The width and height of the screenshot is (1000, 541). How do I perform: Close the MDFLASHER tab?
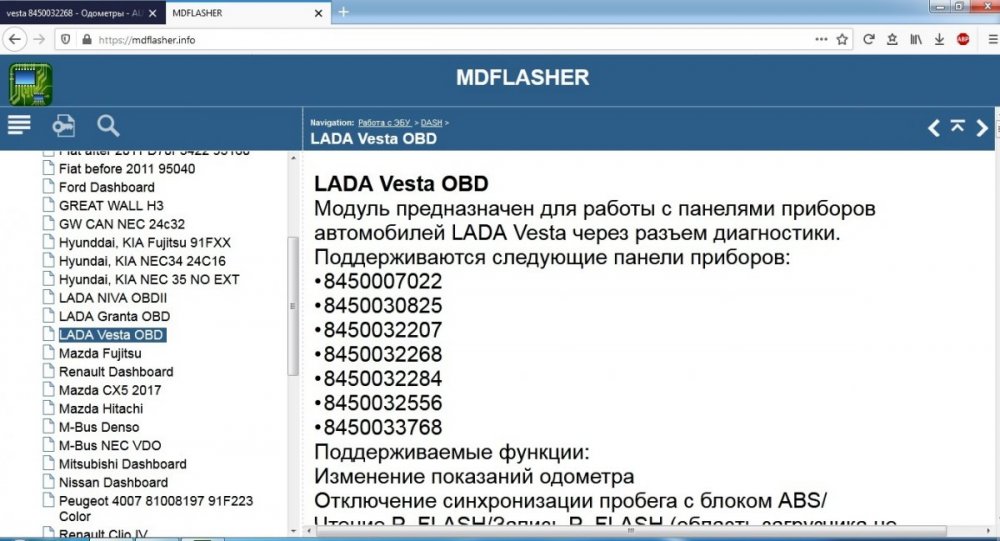tap(318, 13)
